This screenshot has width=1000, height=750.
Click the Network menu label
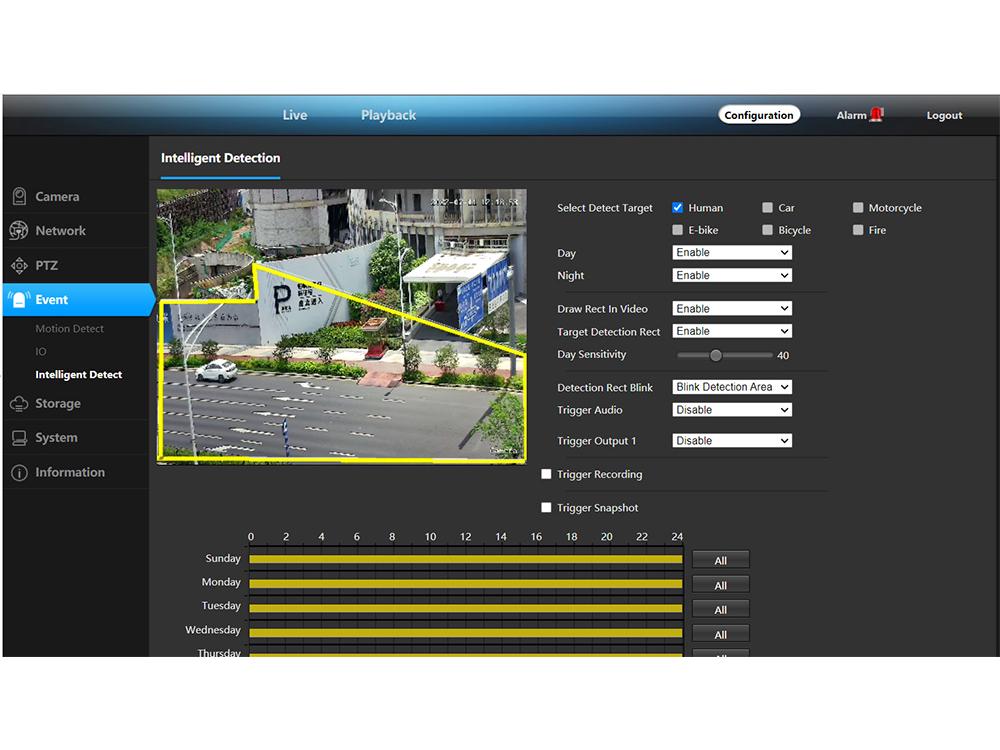(61, 231)
